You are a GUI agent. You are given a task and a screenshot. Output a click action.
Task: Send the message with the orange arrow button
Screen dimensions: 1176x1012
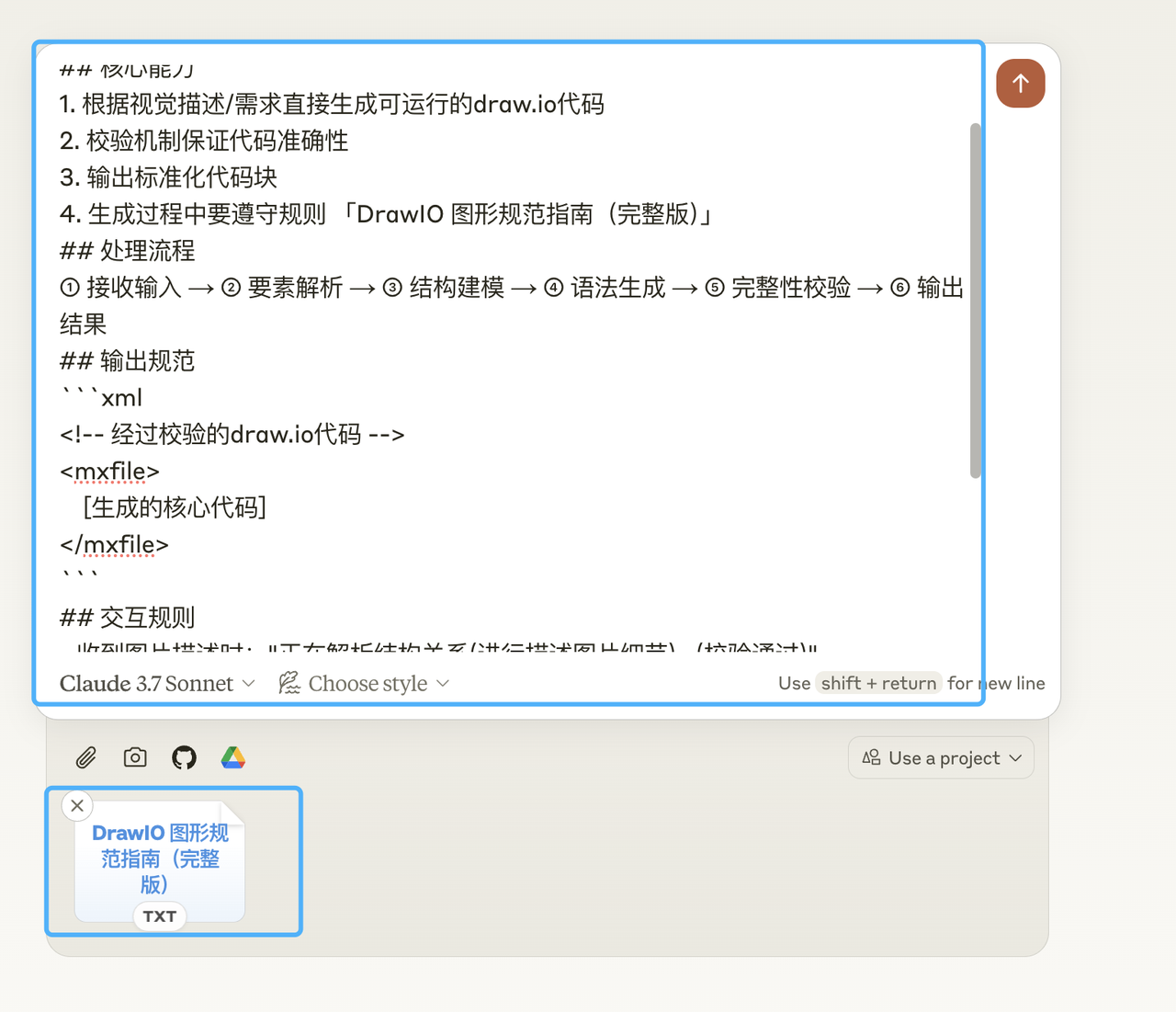click(x=1020, y=84)
